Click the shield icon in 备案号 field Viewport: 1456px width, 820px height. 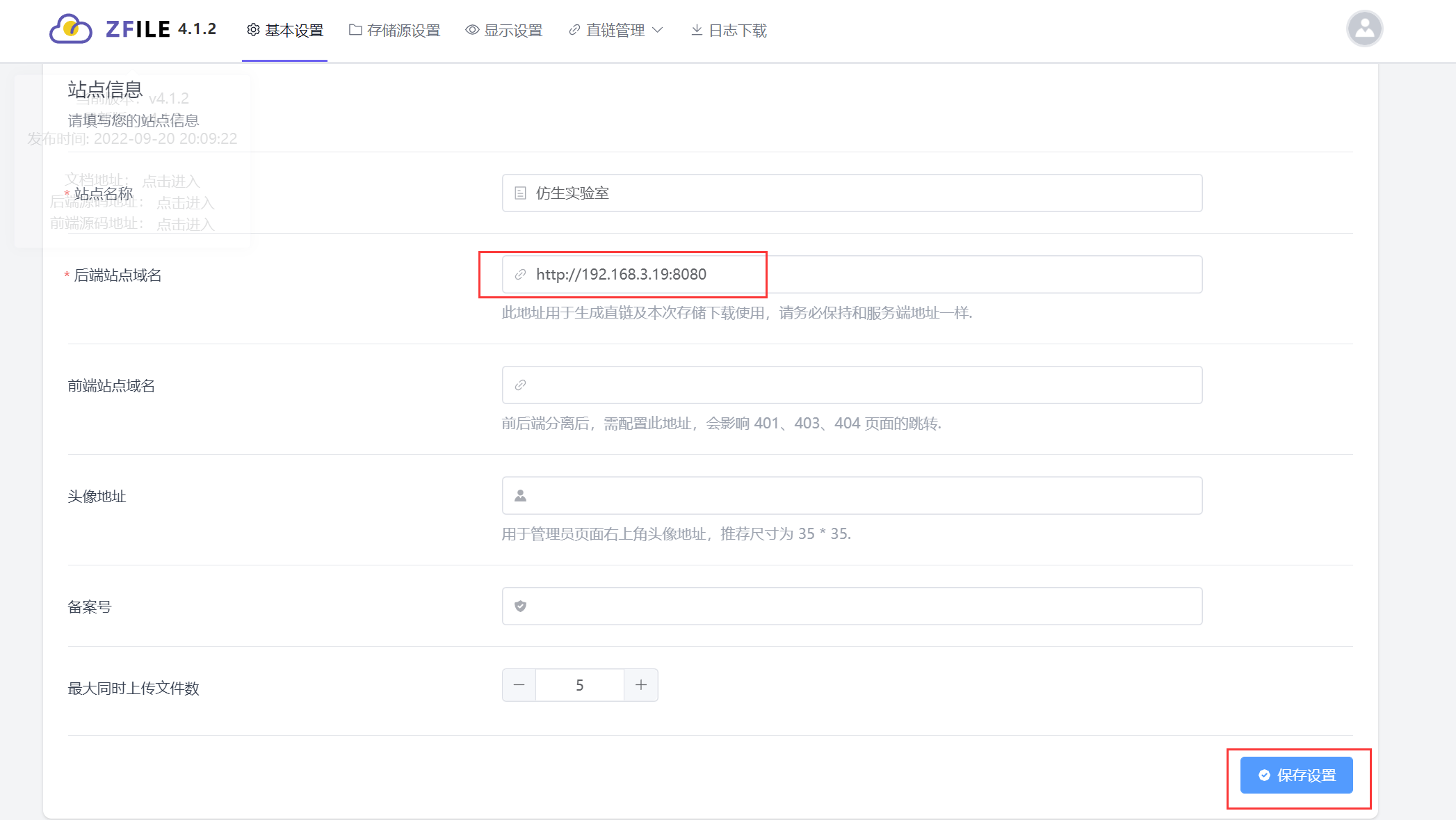[520, 606]
